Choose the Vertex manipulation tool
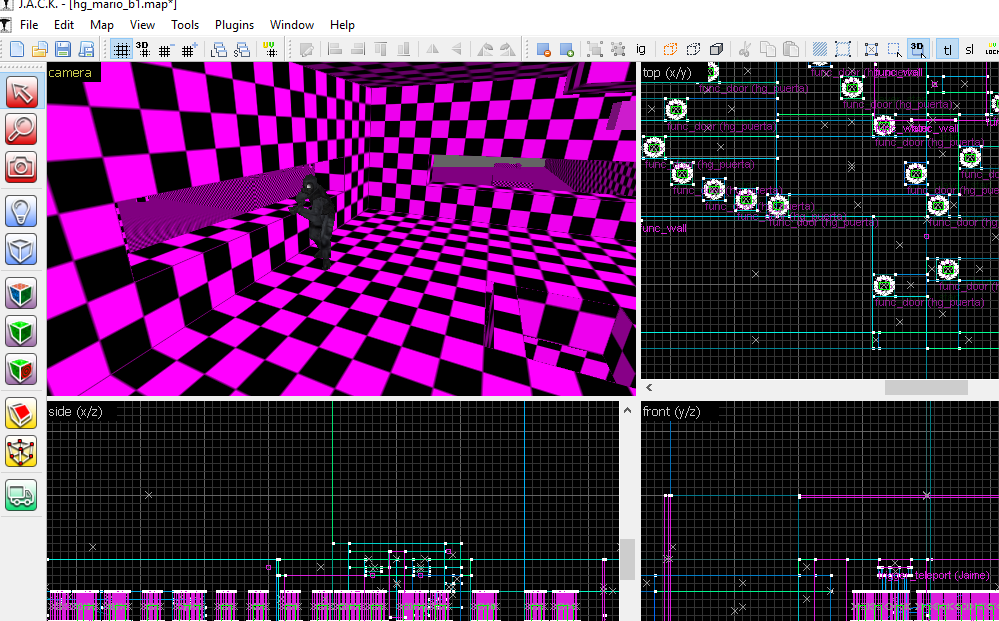 21,451
